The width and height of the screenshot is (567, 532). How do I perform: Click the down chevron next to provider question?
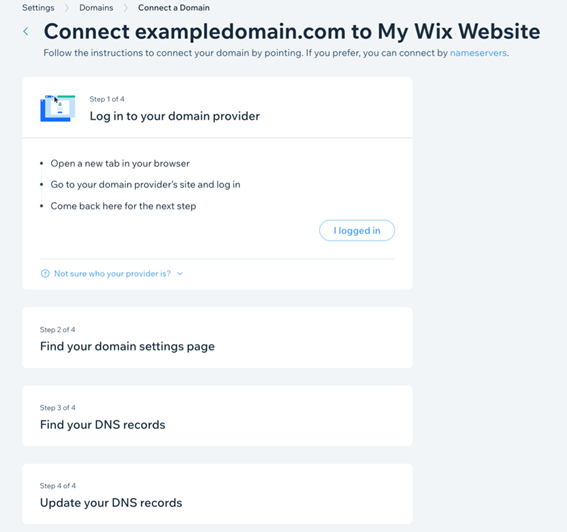pyautogui.click(x=180, y=274)
